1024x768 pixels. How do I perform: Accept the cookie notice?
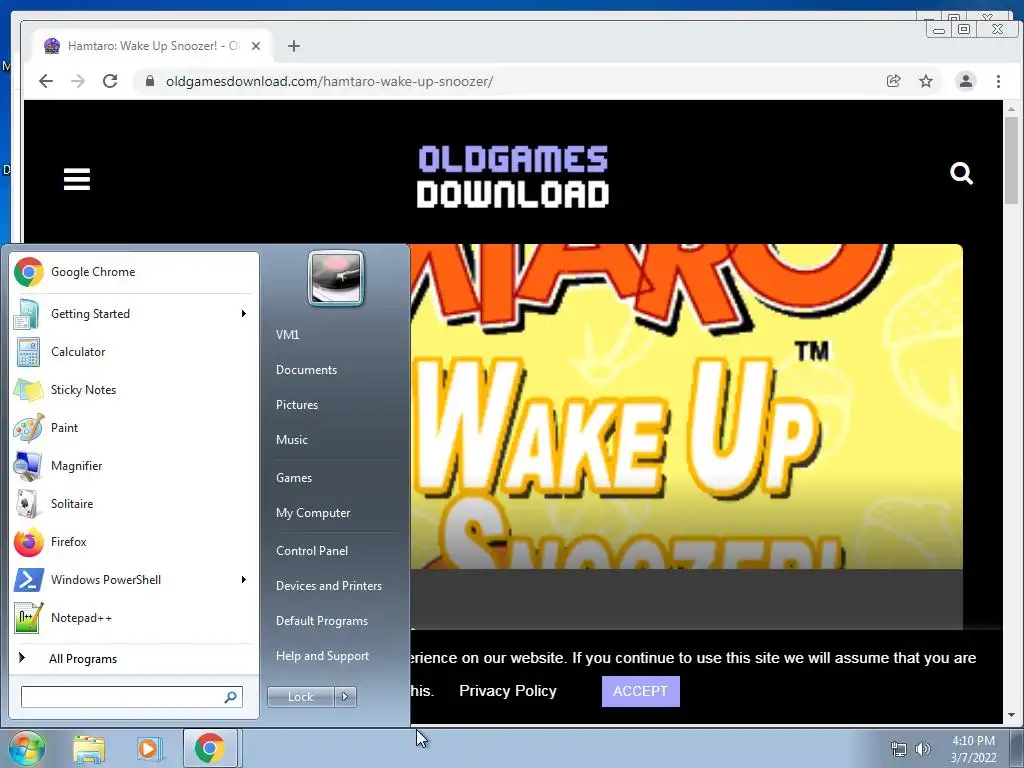641,691
